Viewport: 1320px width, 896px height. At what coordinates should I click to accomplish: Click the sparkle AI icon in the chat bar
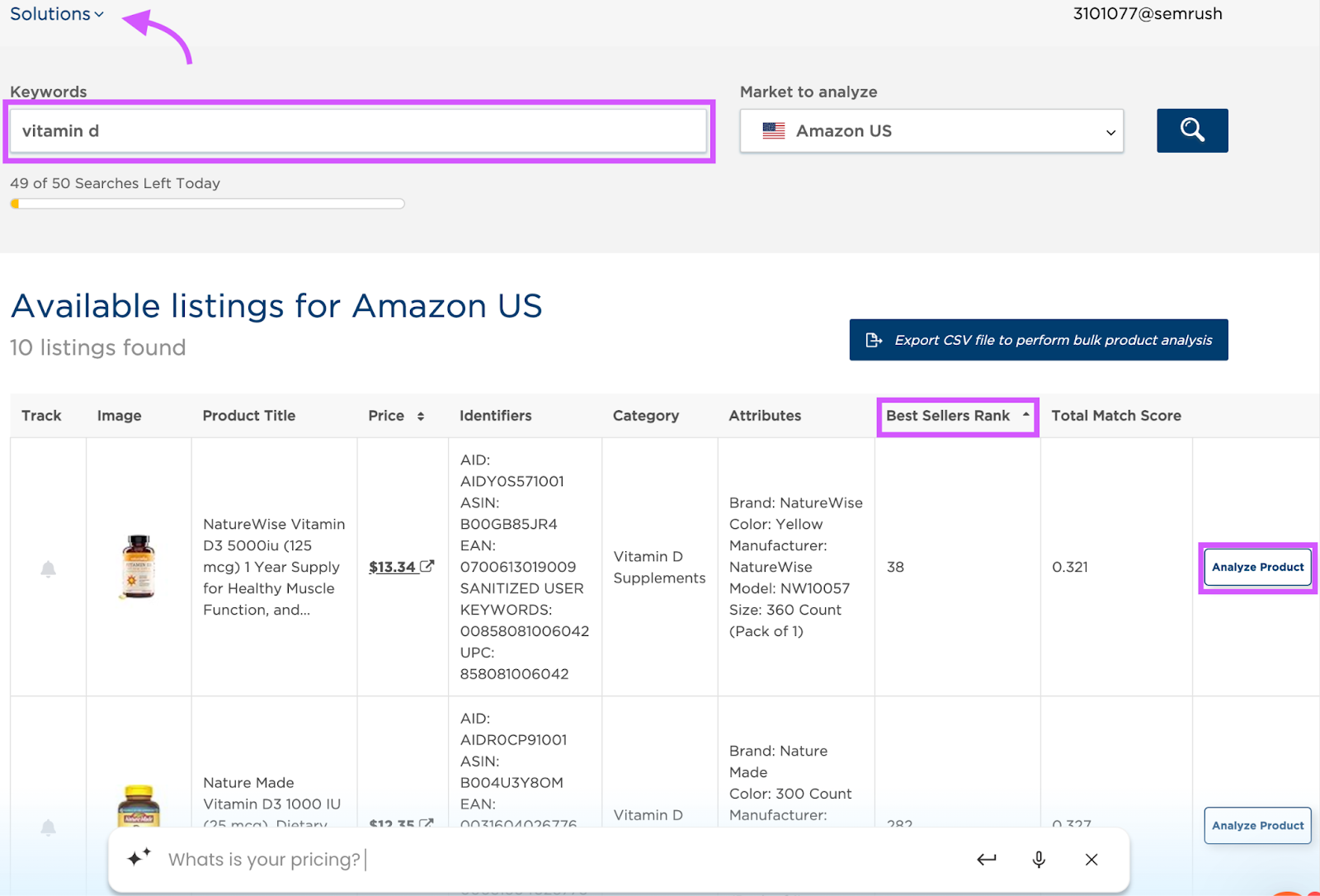(x=139, y=857)
